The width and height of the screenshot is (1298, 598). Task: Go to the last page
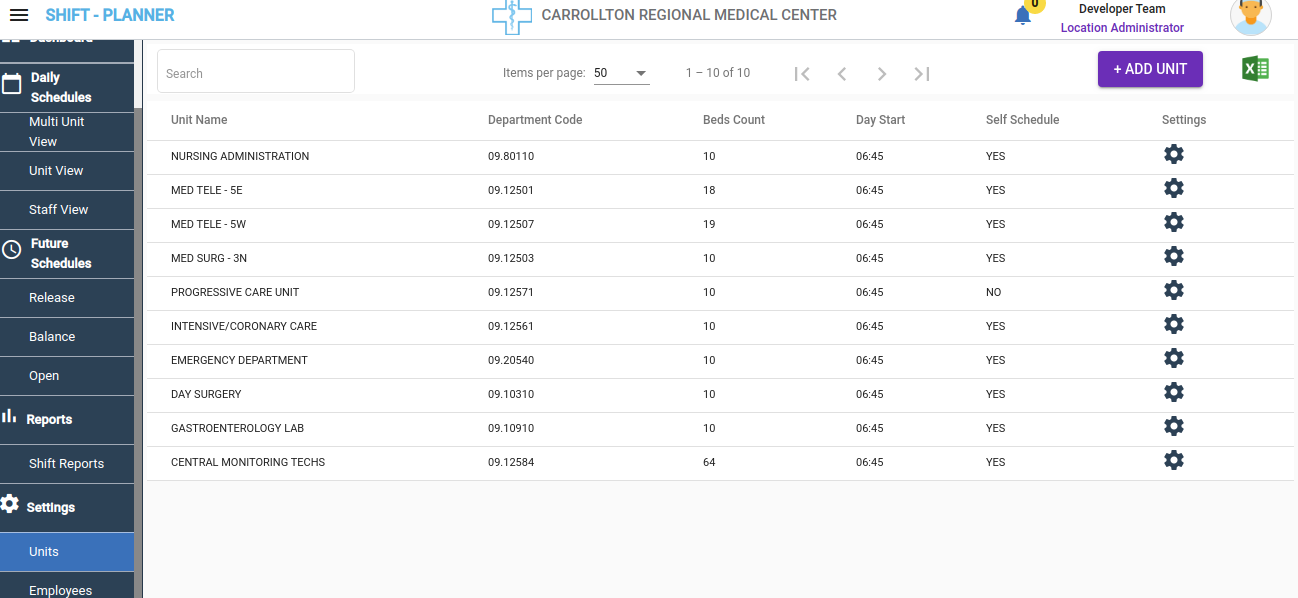[922, 73]
